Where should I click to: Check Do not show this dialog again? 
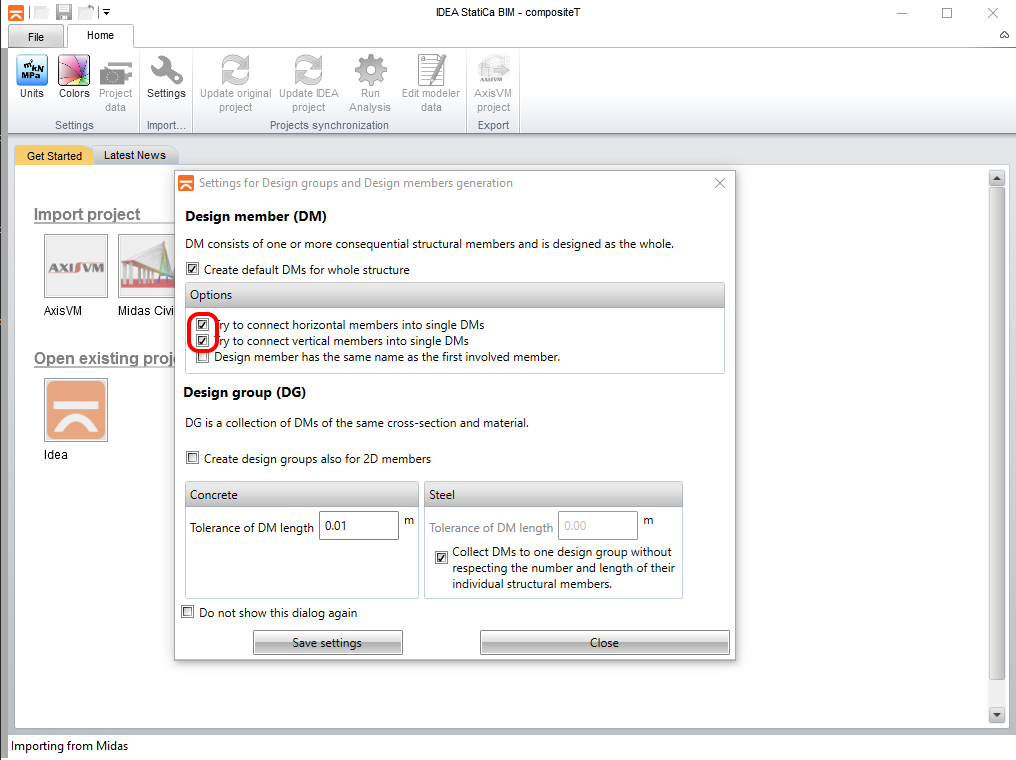pos(188,612)
